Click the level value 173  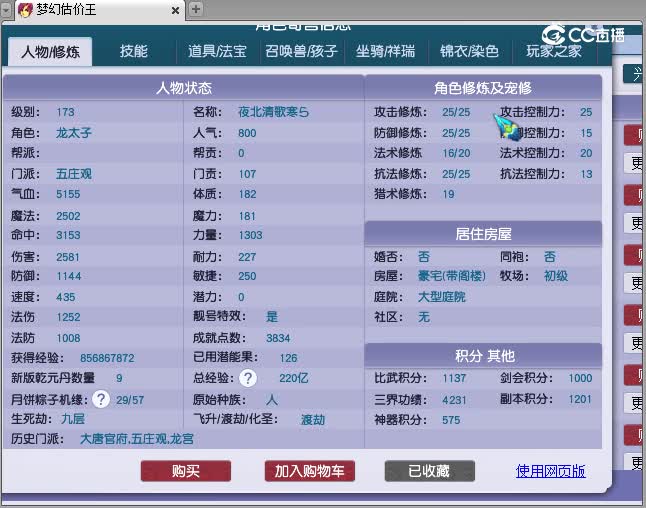pos(66,112)
